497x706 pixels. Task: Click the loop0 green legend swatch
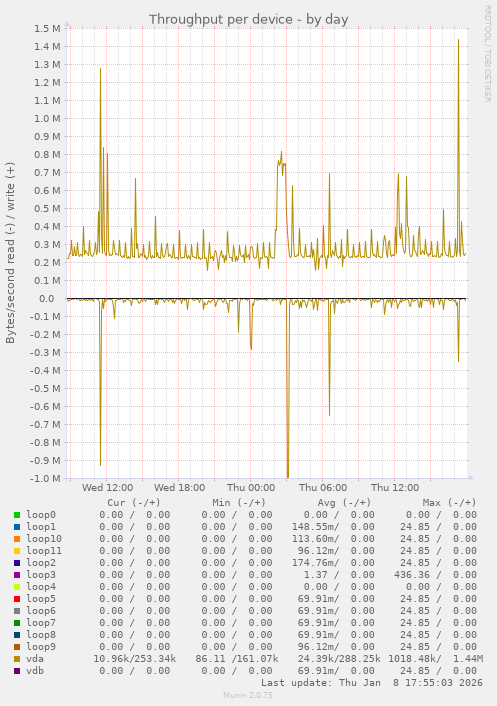pos(17,515)
